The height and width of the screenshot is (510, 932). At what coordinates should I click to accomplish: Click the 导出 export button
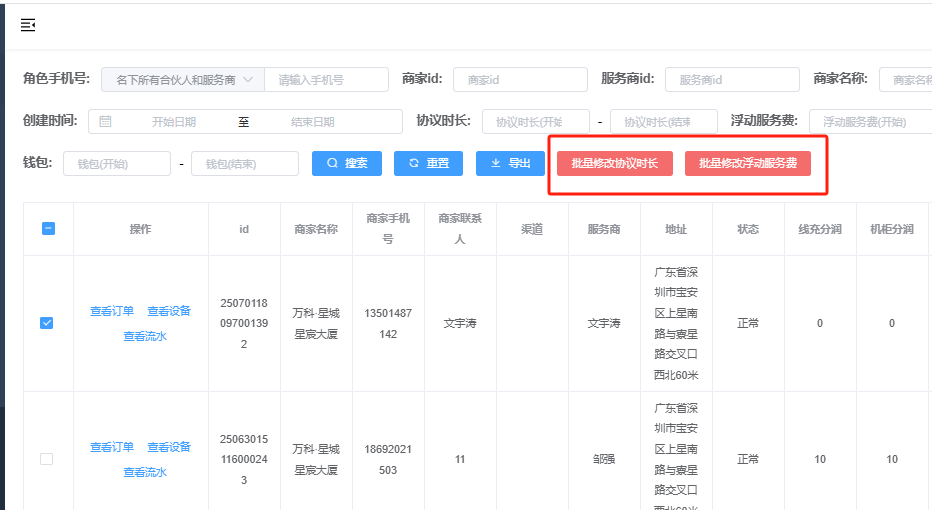(x=510, y=163)
